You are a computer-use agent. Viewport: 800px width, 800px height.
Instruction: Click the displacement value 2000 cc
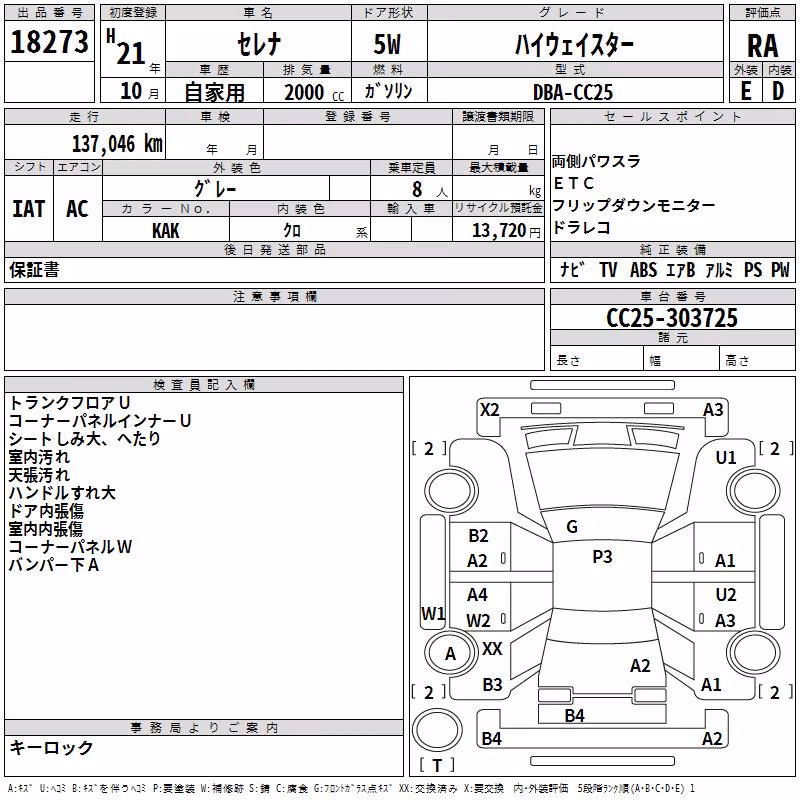tap(314, 92)
